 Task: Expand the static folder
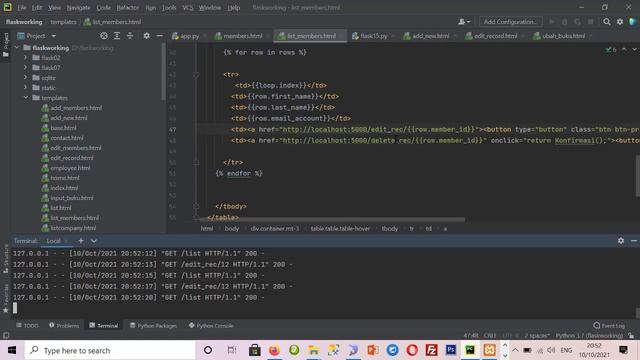point(26,87)
